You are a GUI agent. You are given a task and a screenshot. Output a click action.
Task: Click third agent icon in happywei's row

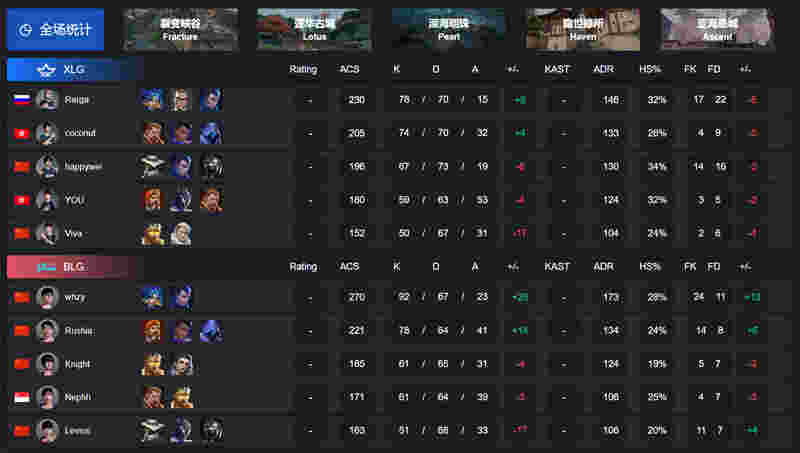[x=212, y=166]
